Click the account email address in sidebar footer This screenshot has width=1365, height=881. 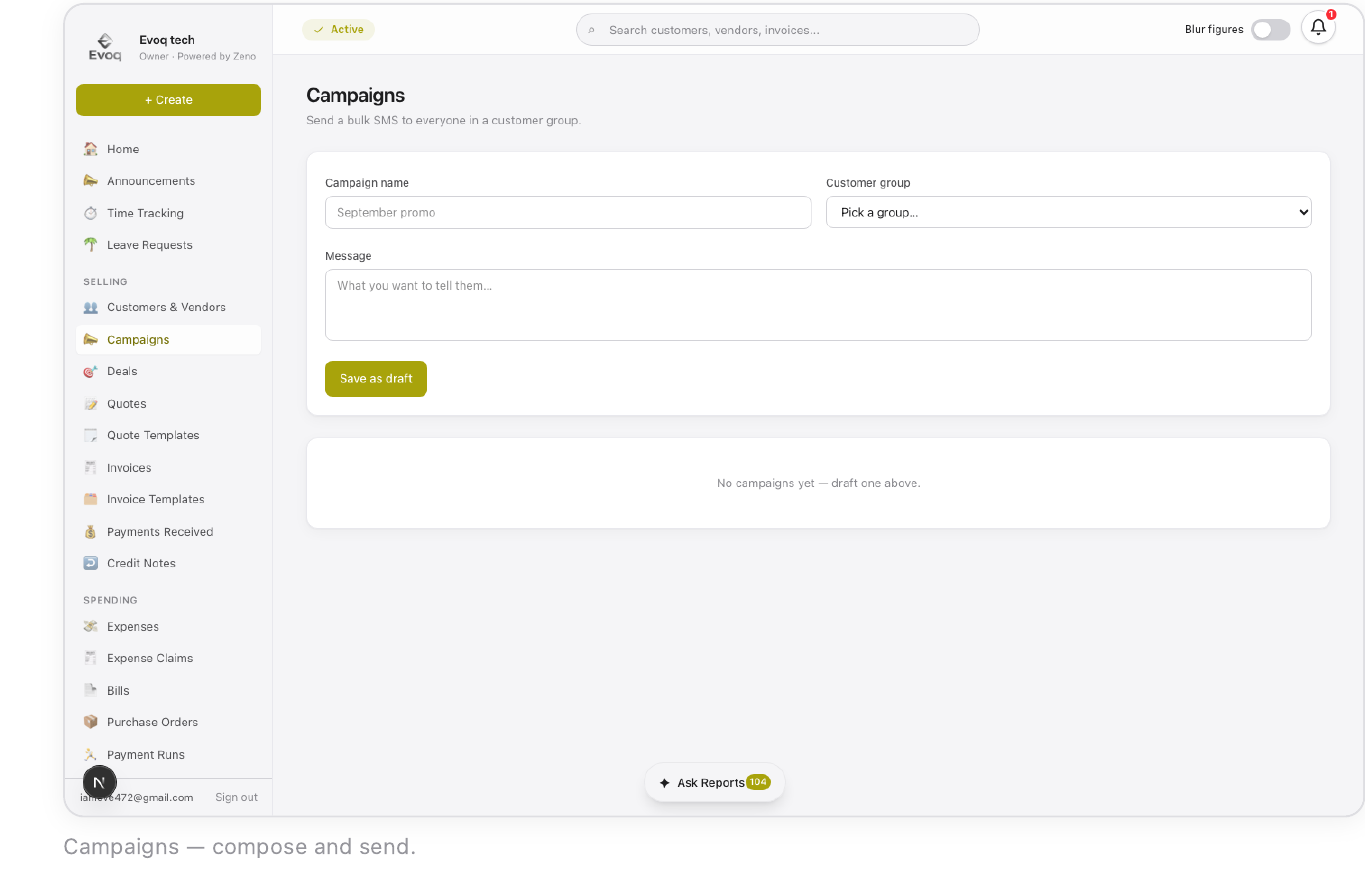click(x=137, y=797)
